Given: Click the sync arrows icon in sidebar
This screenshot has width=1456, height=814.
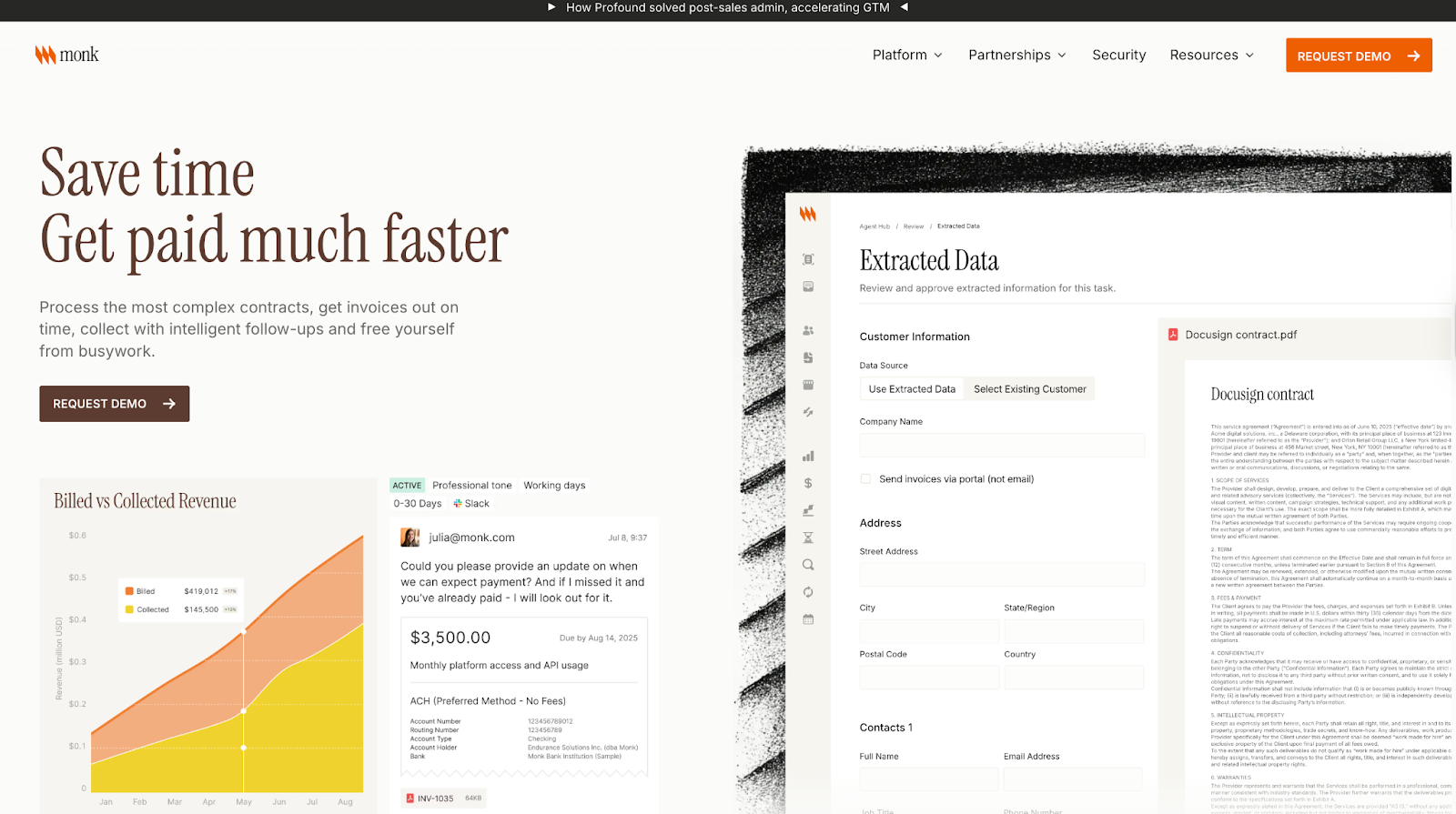Looking at the screenshot, I should [x=808, y=592].
